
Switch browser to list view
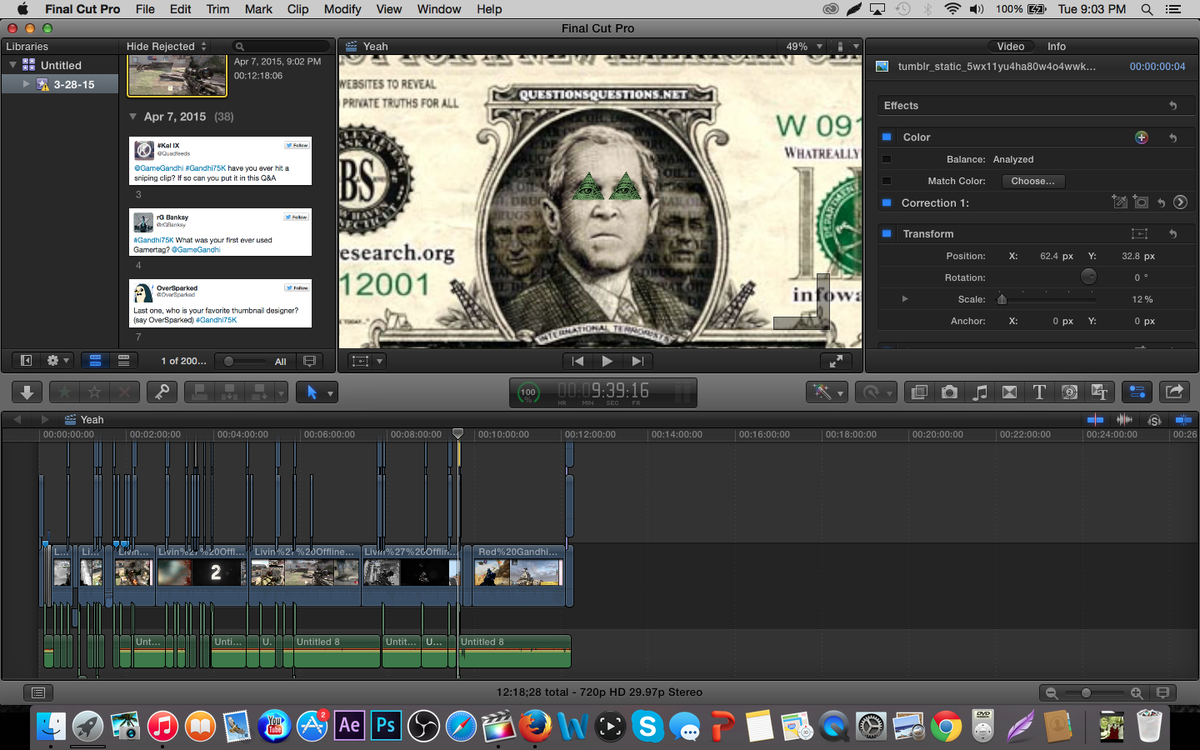[x=124, y=361]
